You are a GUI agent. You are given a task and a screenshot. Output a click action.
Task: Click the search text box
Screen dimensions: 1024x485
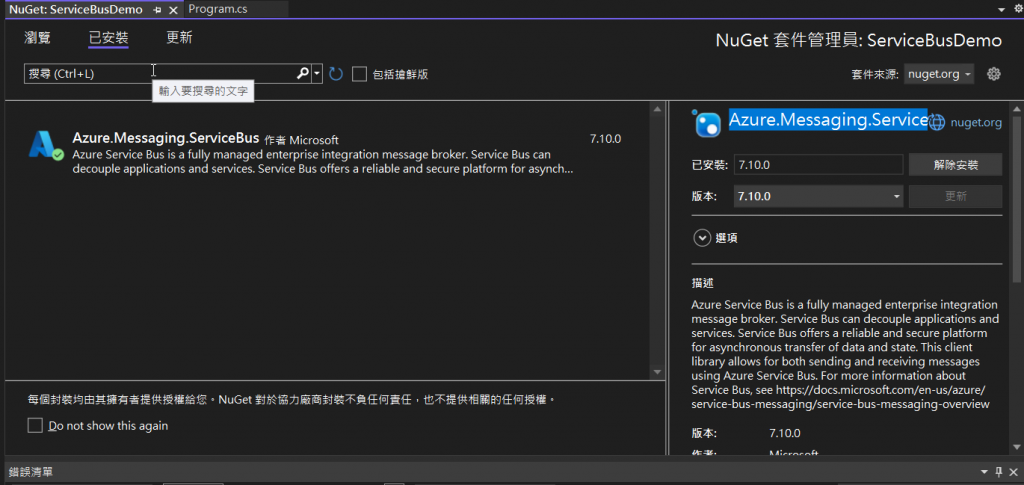coord(159,74)
